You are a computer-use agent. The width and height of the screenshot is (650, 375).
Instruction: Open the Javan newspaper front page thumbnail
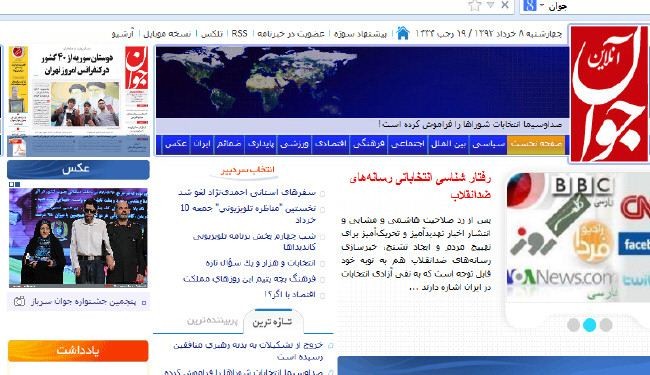point(78,89)
